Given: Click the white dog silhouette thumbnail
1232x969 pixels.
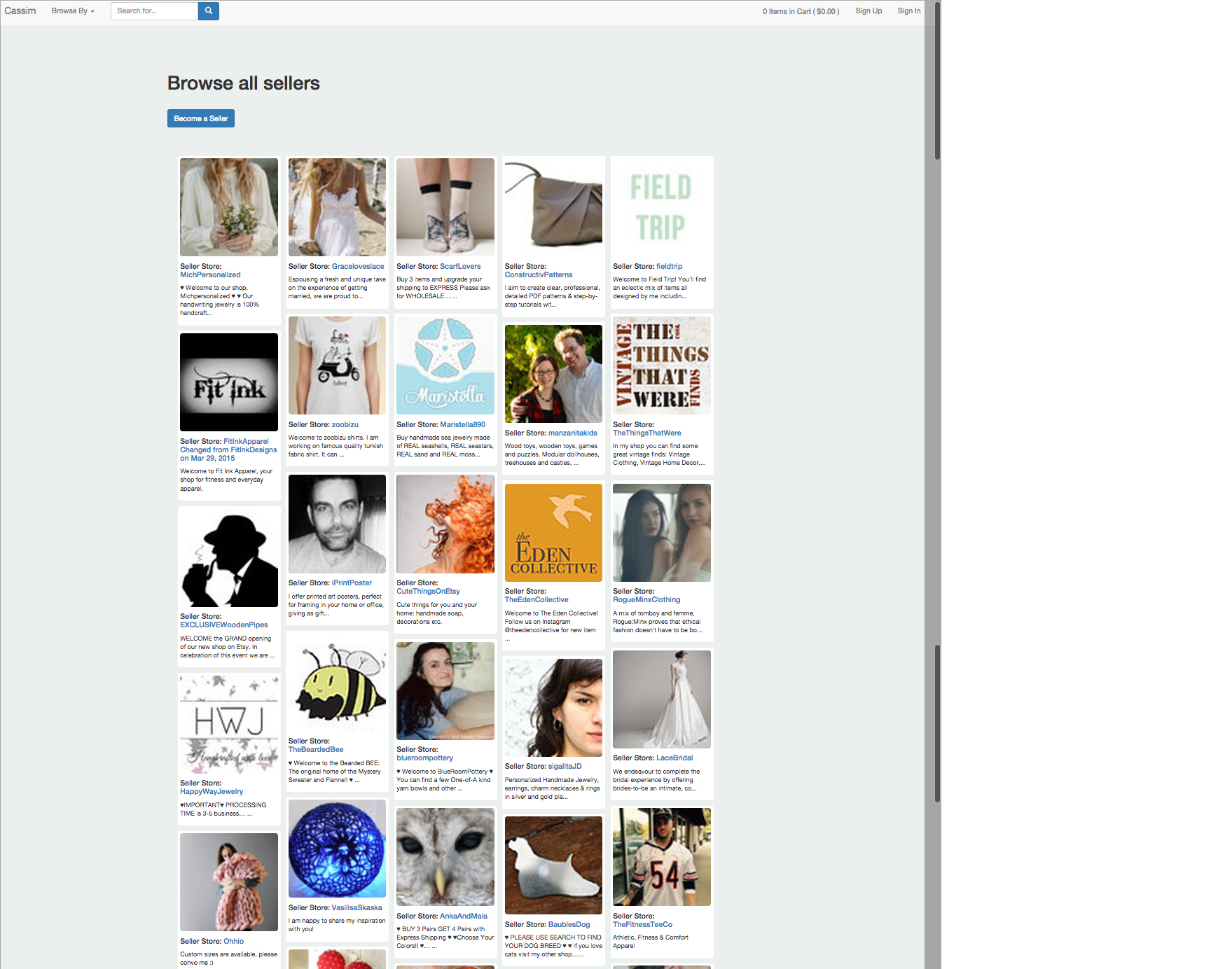Looking at the screenshot, I should [x=553, y=865].
